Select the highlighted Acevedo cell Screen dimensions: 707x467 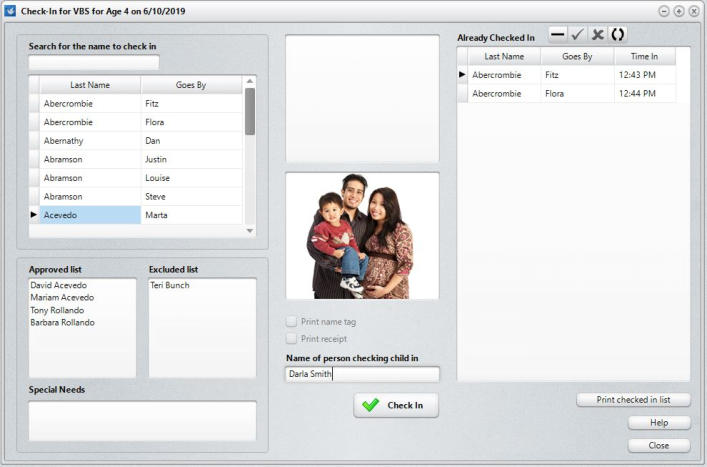pos(90,215)
